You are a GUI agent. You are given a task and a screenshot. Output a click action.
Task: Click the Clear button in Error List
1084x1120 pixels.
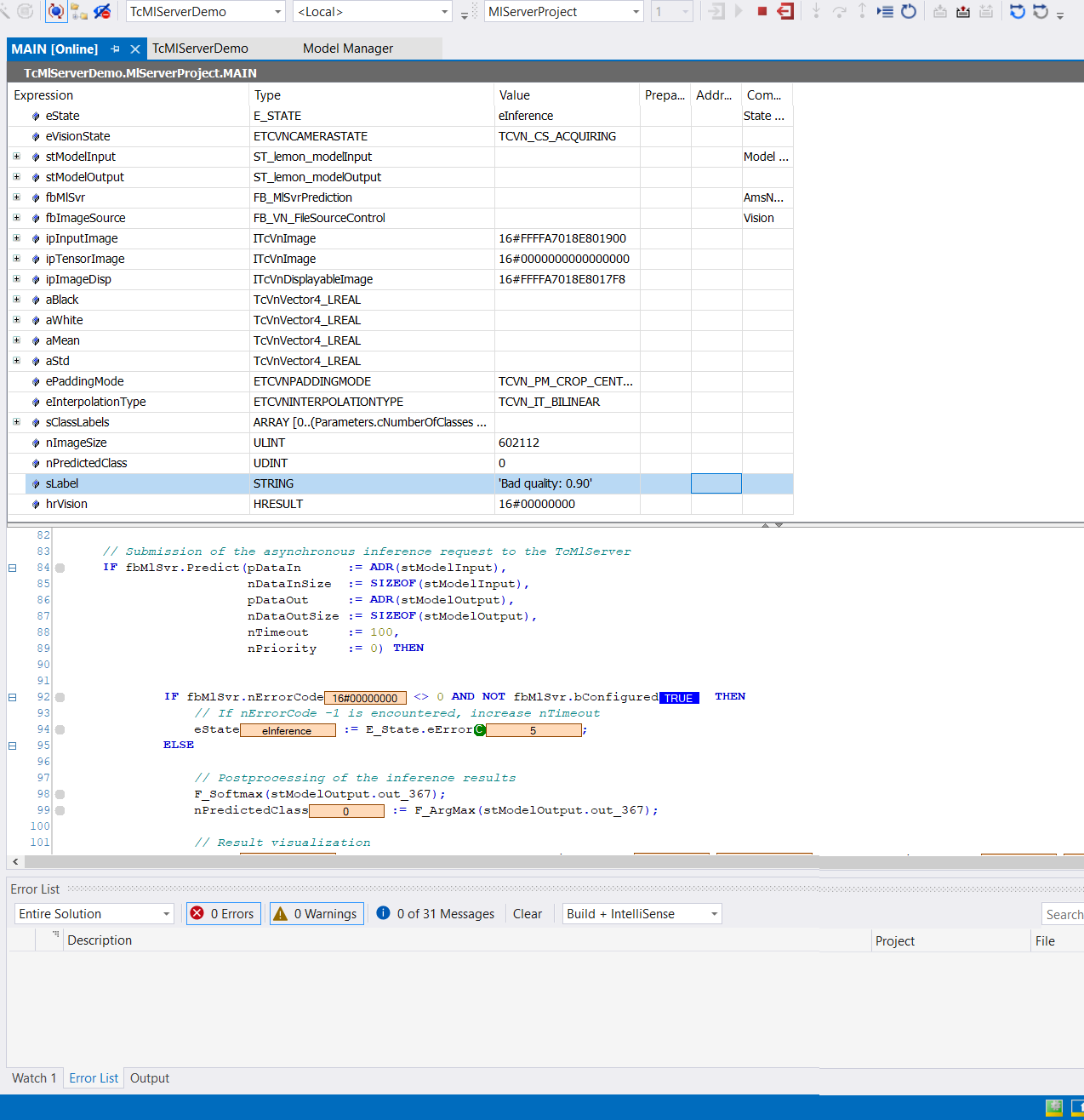coord(528,913)
